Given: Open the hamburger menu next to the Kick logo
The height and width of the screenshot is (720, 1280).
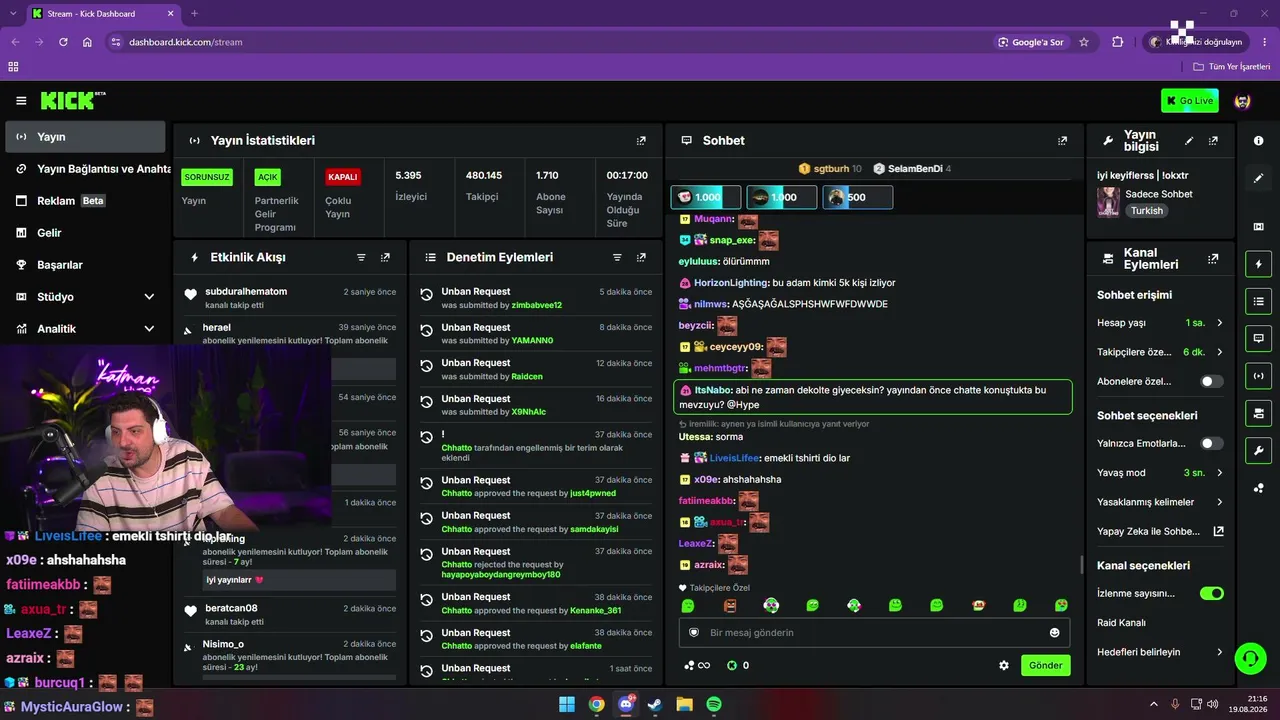Looking at the screenshot, I should tap(21, 101).
